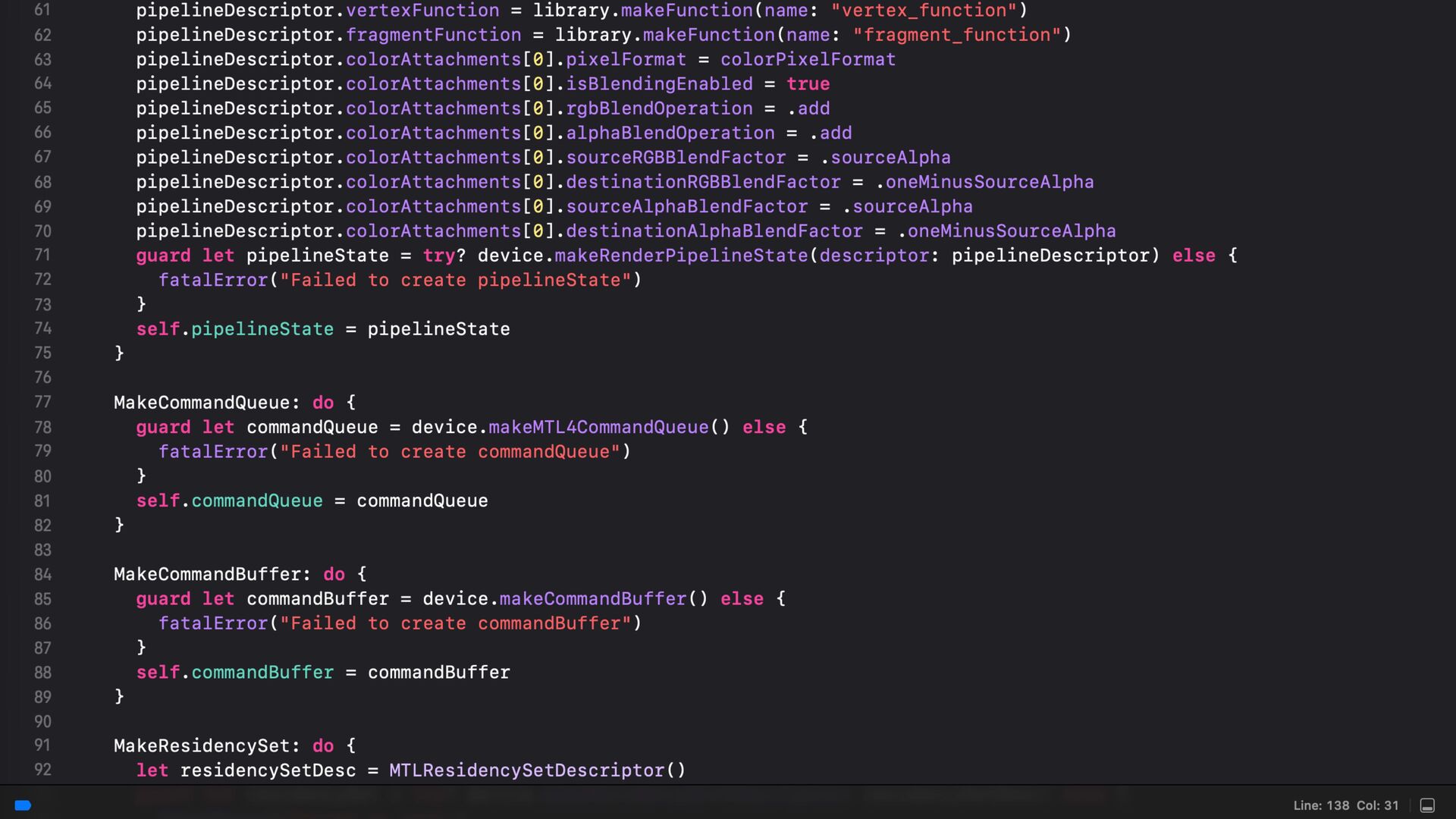Click the blue breakpoint indicator in status bar
Viewport: 1456px width, 819px height.
pyautogui.click(x=23, y=805)
